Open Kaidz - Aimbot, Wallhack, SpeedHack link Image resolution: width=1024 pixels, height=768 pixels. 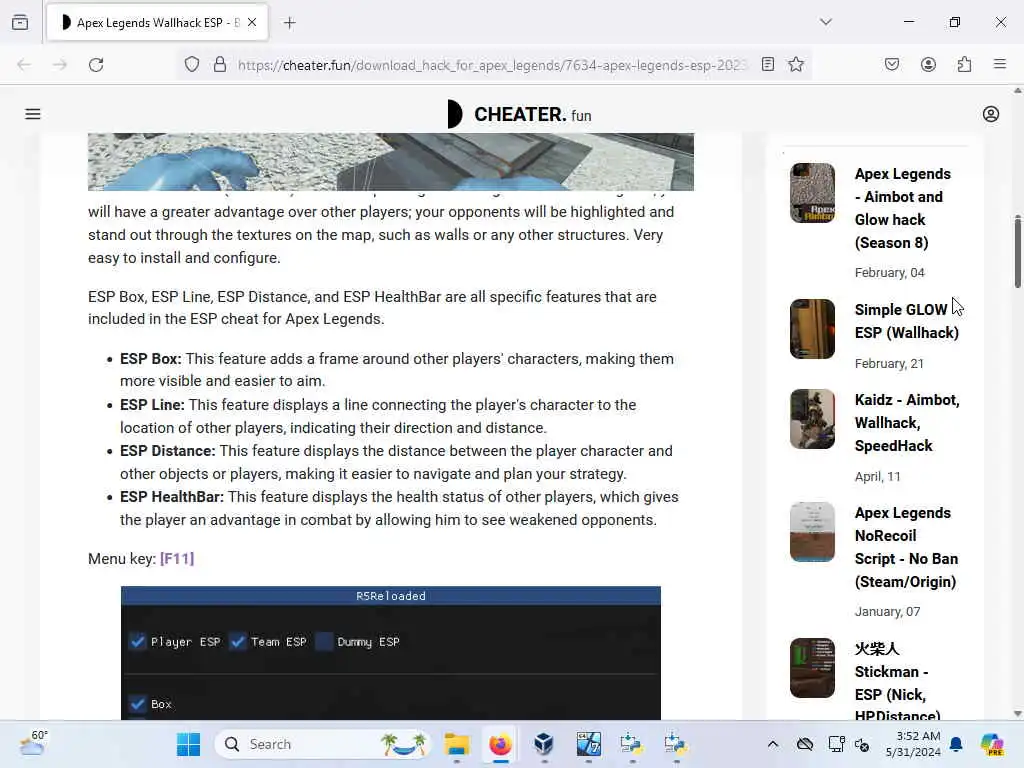[907, 423]
